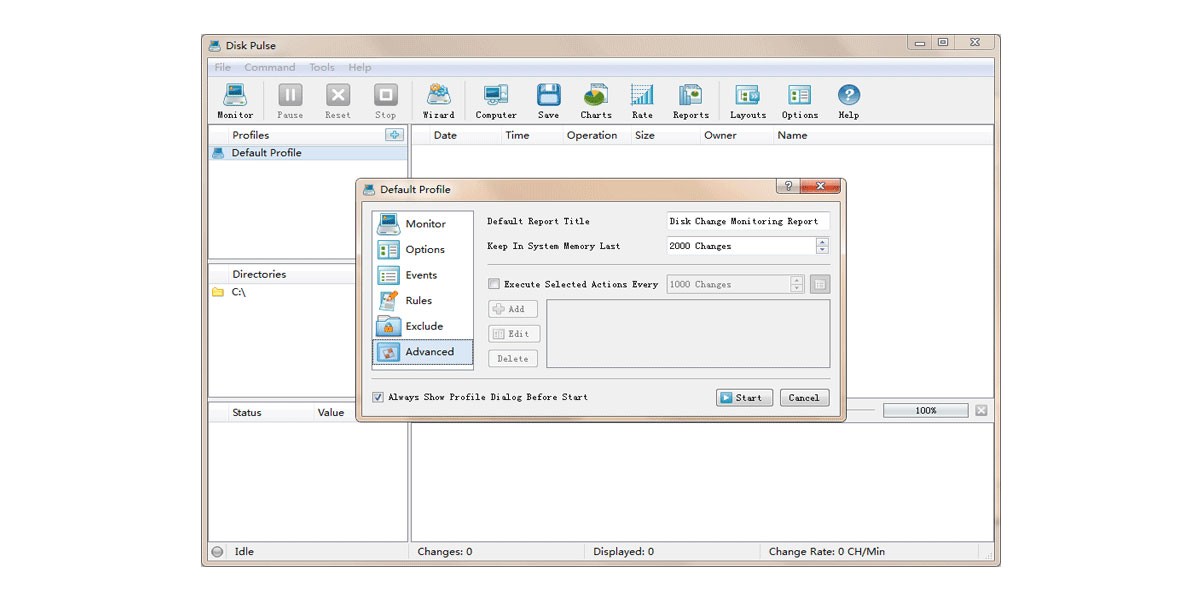Screen dimensions: 1200x600
Task: Click the Save toolbar icon
Action: (548, 101)
